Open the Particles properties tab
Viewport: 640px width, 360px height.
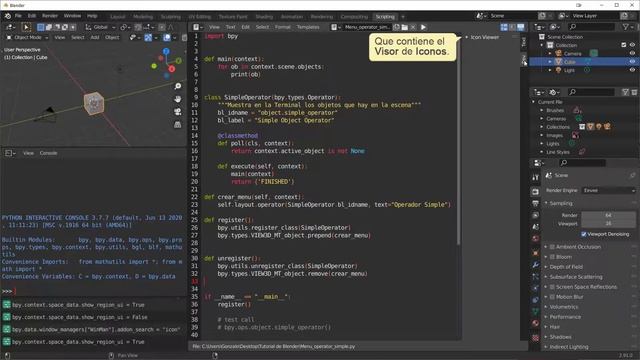(535, 277)
